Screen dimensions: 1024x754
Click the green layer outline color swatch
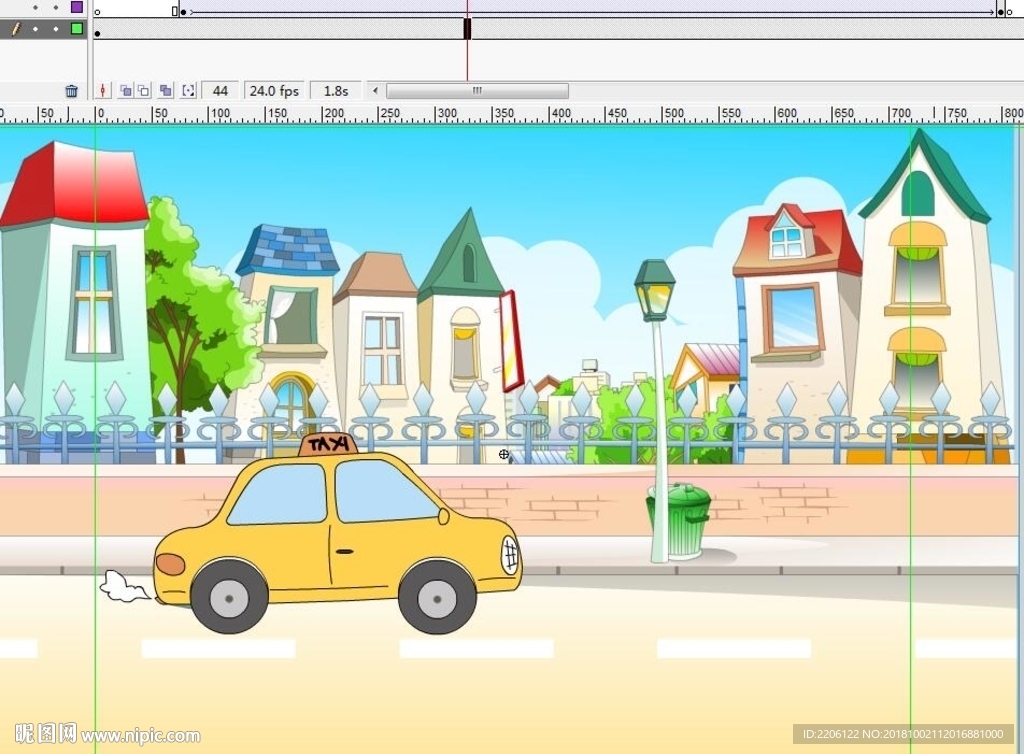77,29
